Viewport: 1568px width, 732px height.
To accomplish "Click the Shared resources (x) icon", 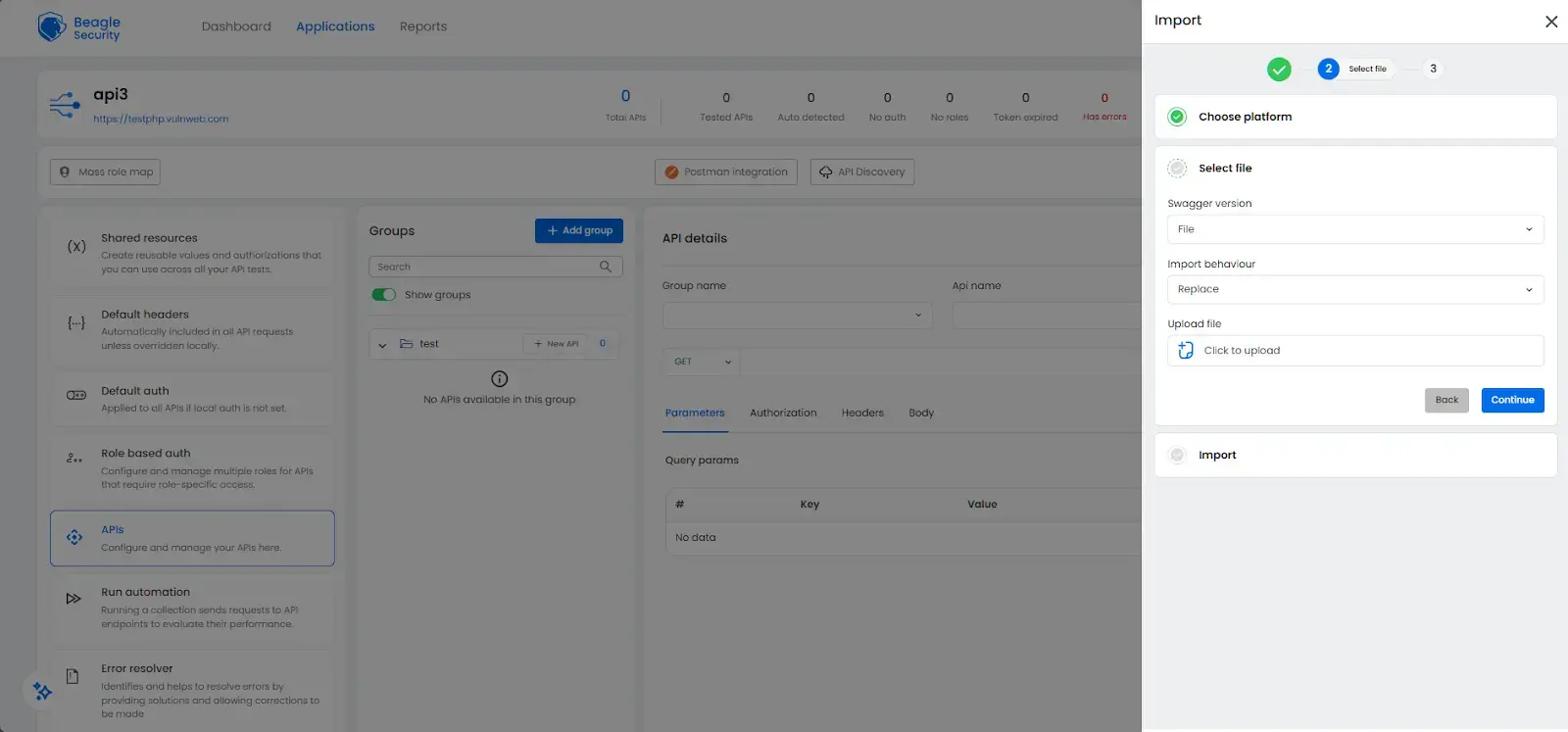I will click(76, 246).
